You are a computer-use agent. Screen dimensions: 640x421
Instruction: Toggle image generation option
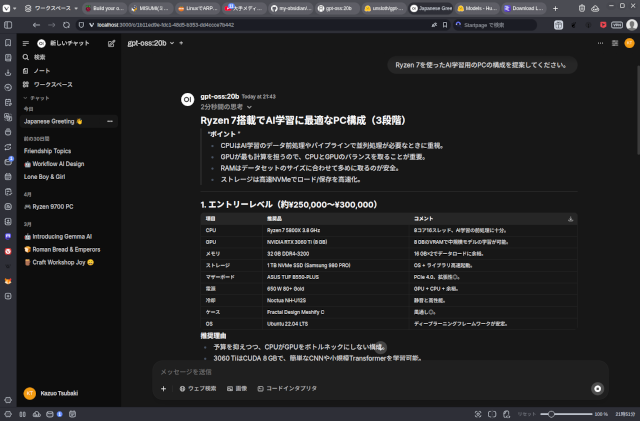pyautogui.click(x=237, y=388)
